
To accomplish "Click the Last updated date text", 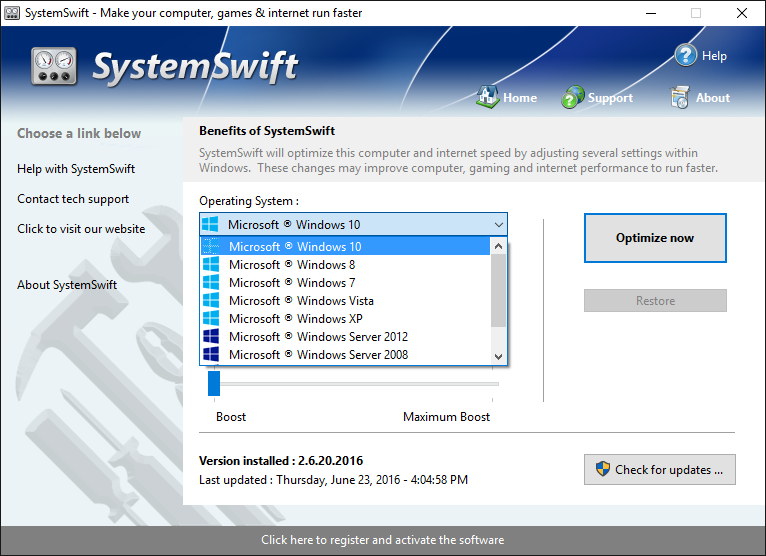I will (333, 480).
